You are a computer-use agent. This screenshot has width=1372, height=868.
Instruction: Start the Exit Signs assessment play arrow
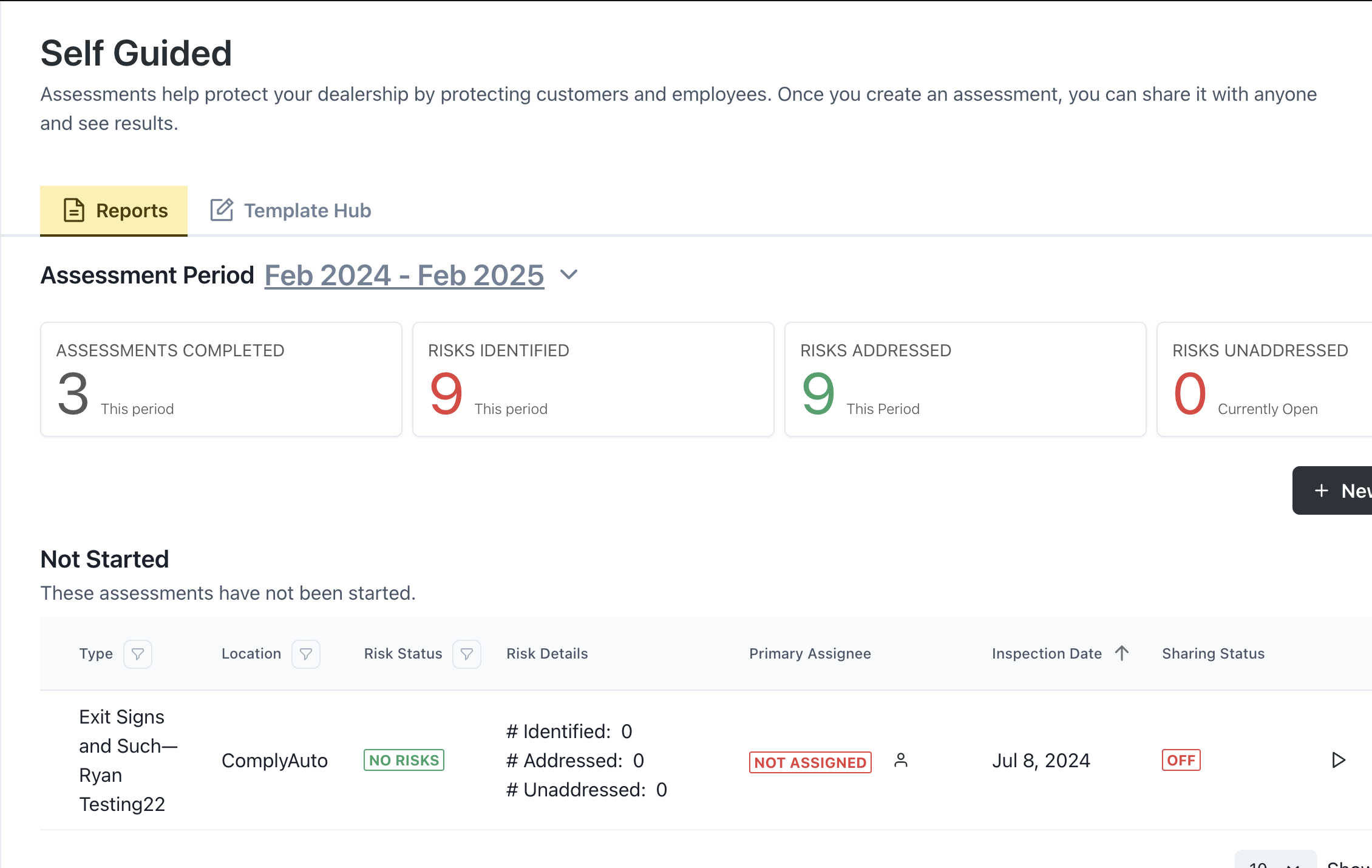tap(1338, 760)
